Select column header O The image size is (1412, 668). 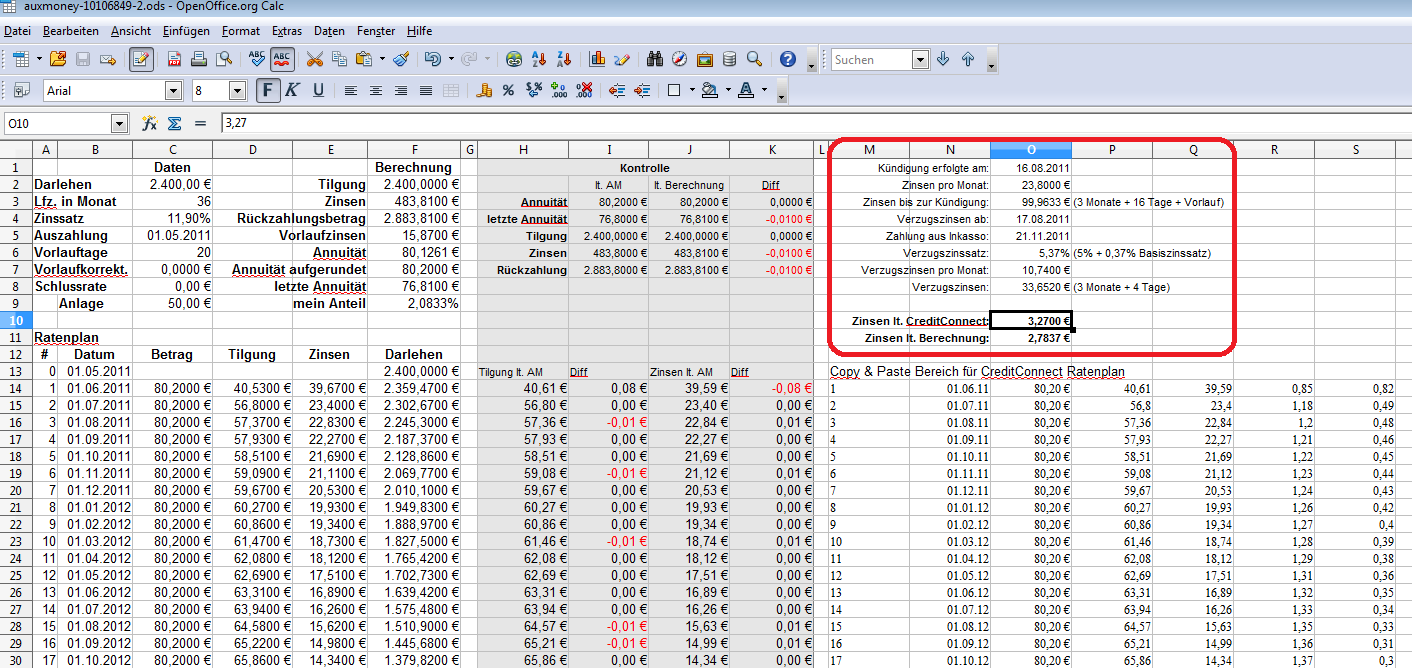tap(1031, 150)
